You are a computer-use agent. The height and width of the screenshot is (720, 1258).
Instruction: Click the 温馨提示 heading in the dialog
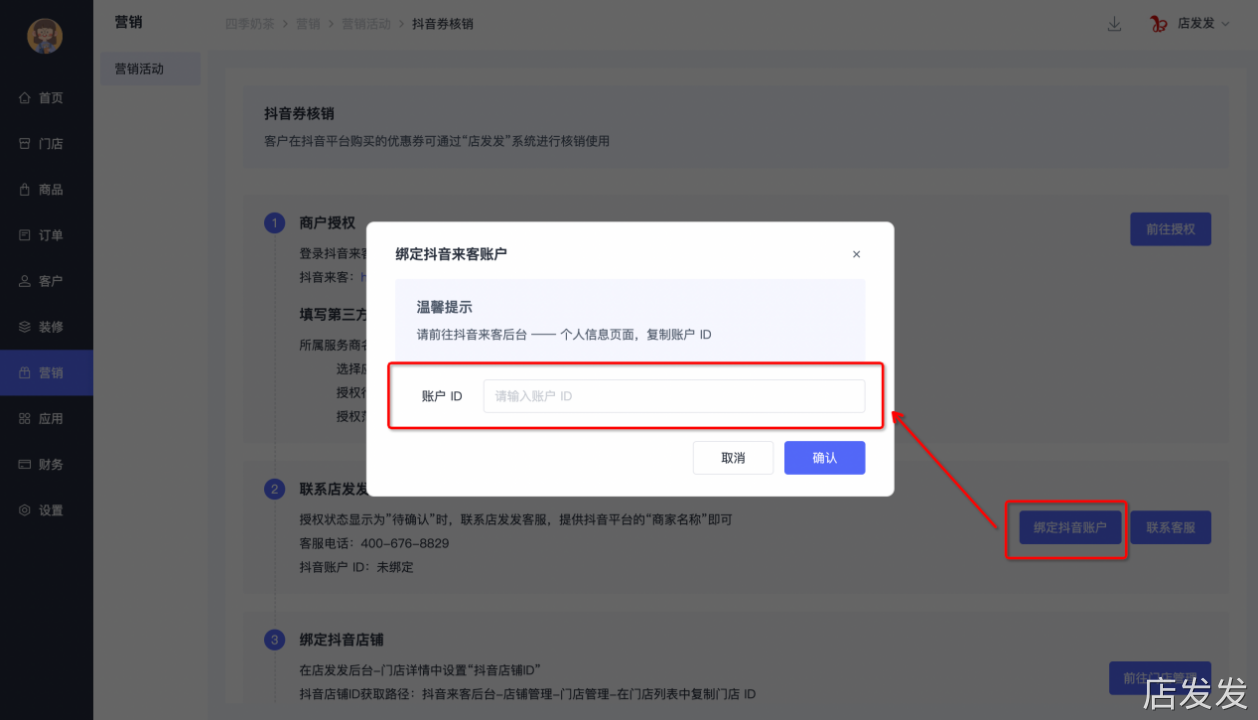point(444,307)
